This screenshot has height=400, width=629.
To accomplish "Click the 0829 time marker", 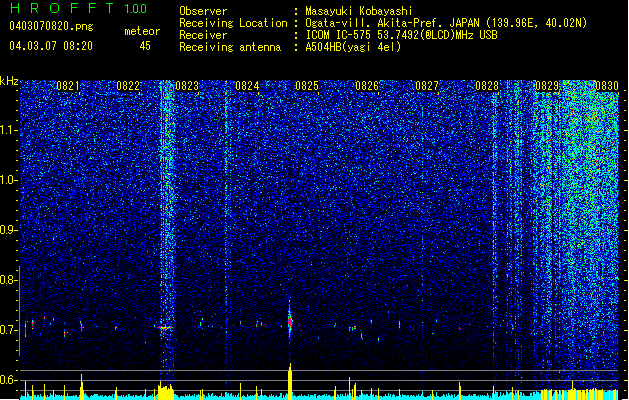I will pyautogui.click(x=547, y=86).
